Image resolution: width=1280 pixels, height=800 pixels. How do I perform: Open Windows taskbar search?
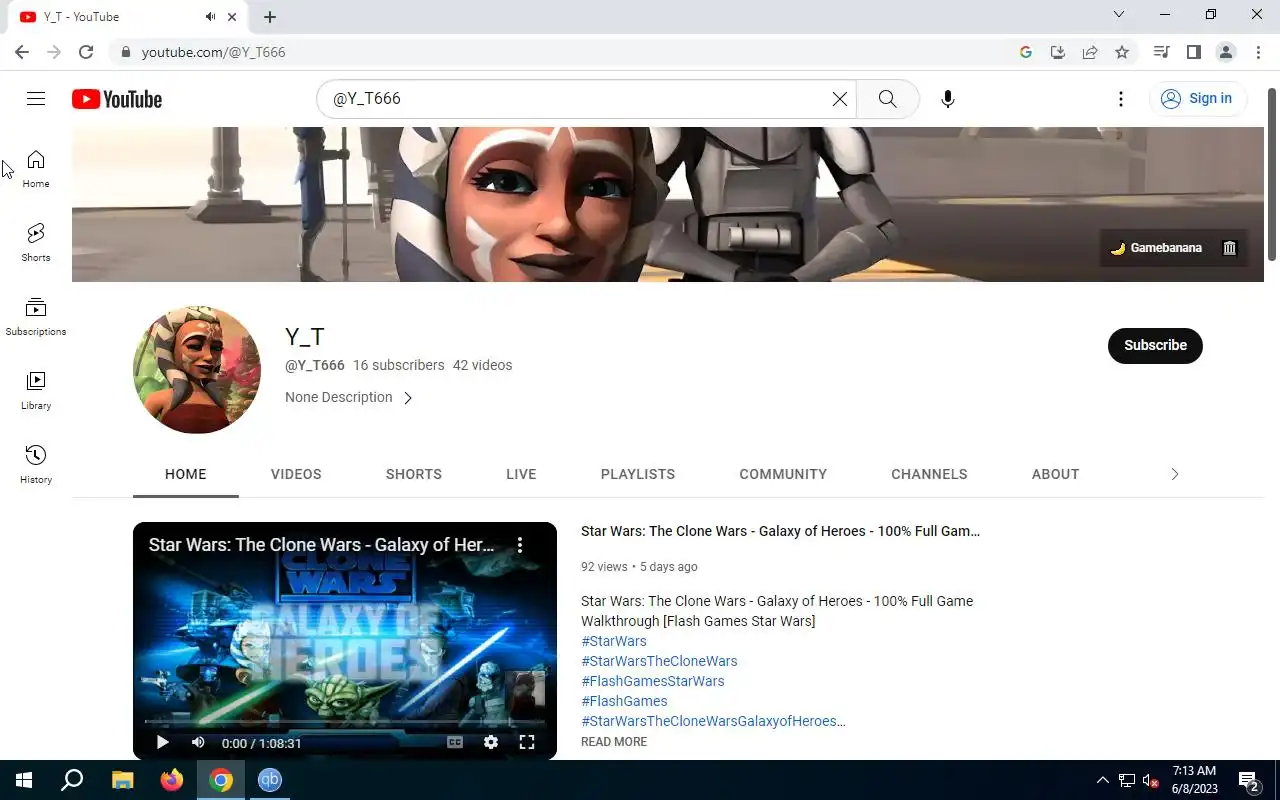[72, 780]
